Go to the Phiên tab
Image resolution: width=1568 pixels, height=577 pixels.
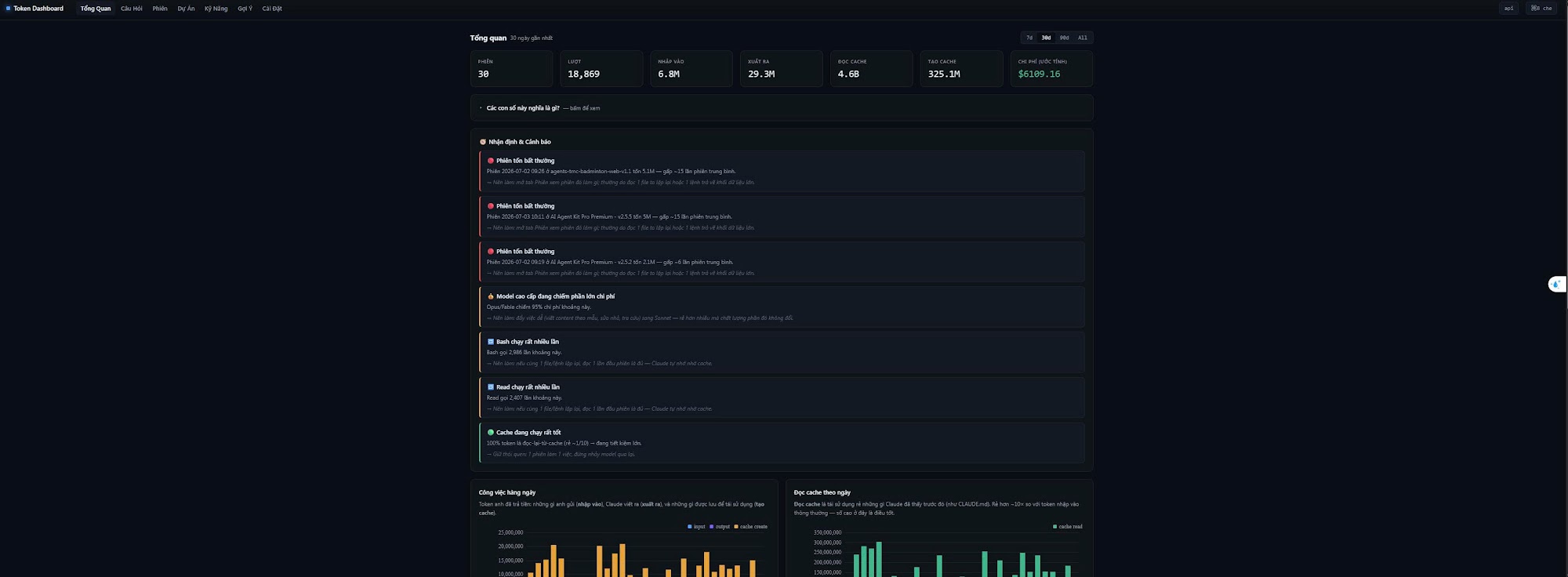click(160, 9)
